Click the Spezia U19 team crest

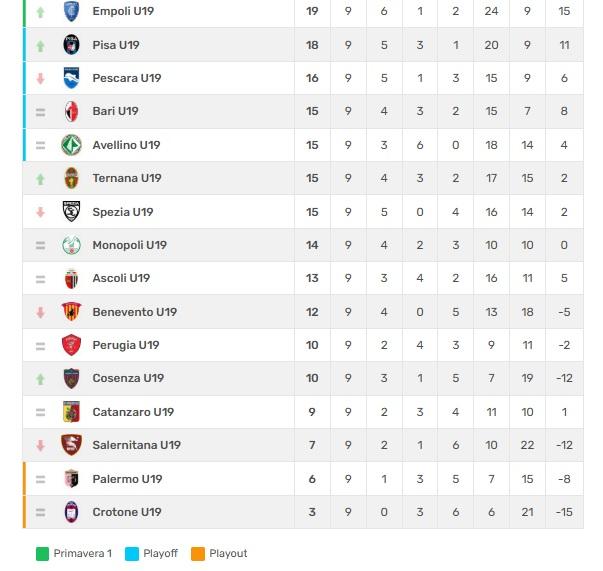coord(72,212)
